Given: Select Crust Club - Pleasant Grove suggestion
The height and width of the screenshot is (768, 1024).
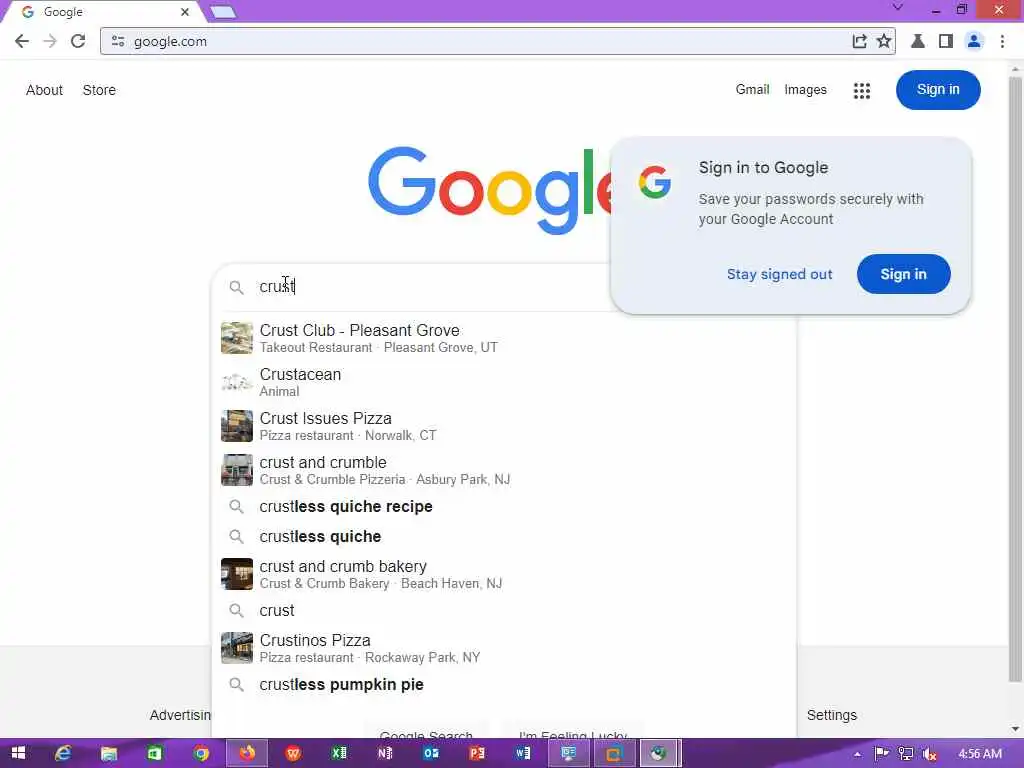Looking at the screenshot, I should [504, 338].
